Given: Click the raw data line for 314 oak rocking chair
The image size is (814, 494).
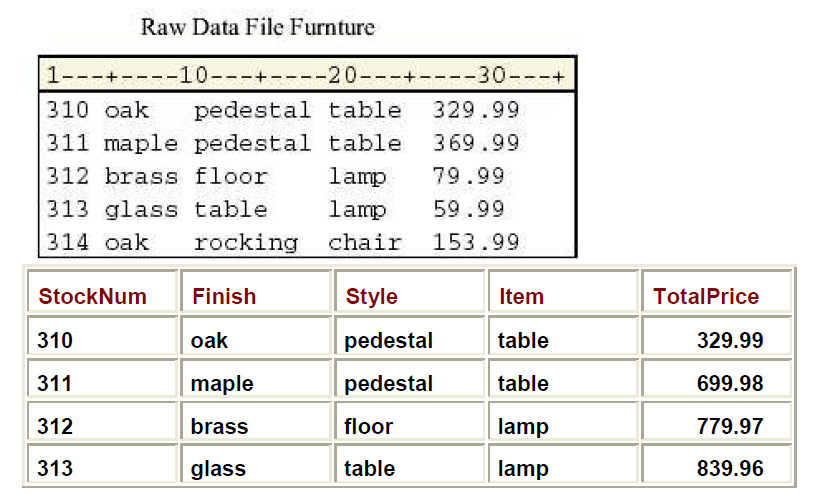Looking at the screenshot, I should point(283,243).
